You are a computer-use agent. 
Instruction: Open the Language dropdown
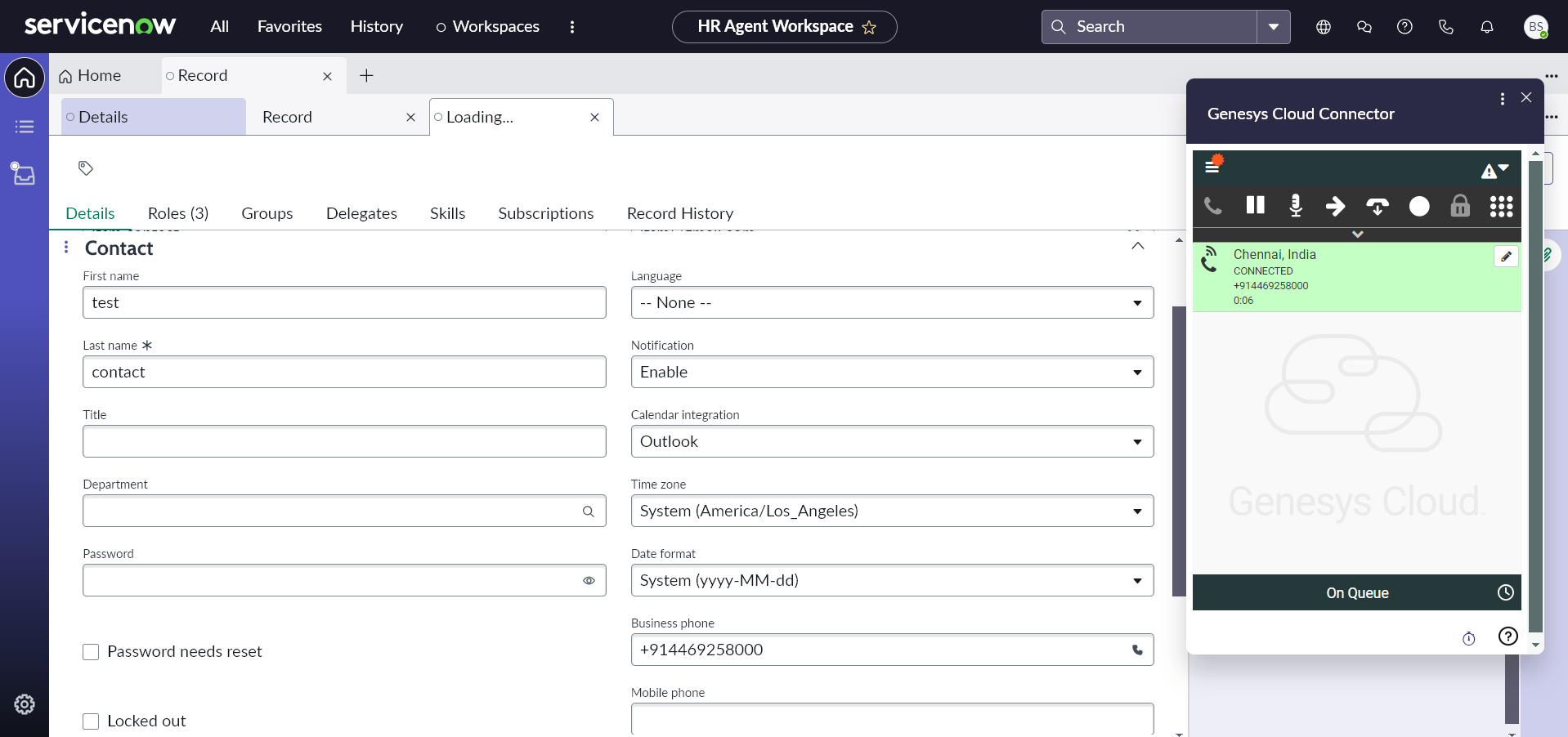(892, 302)
